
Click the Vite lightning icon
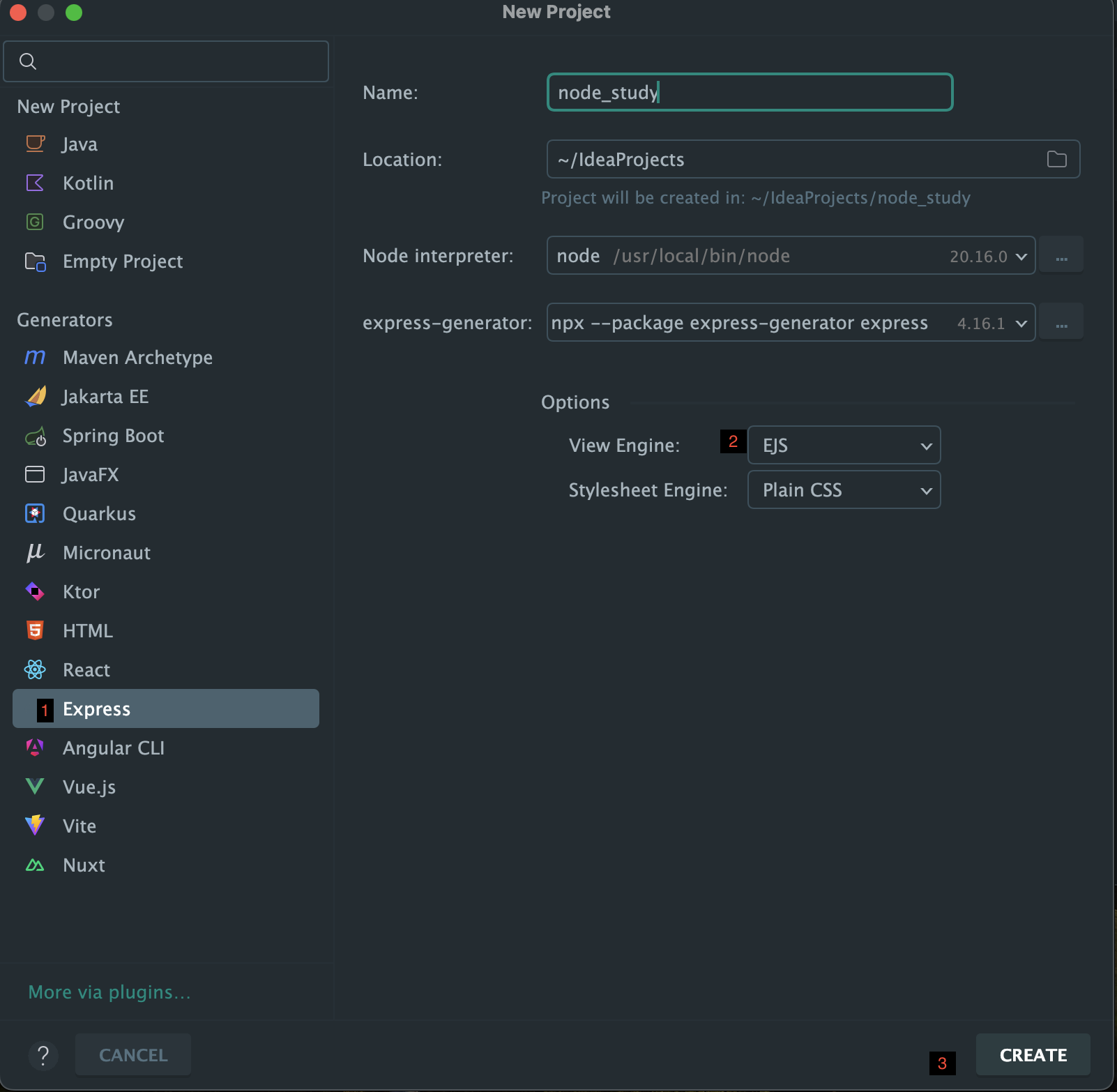[35, 826]
